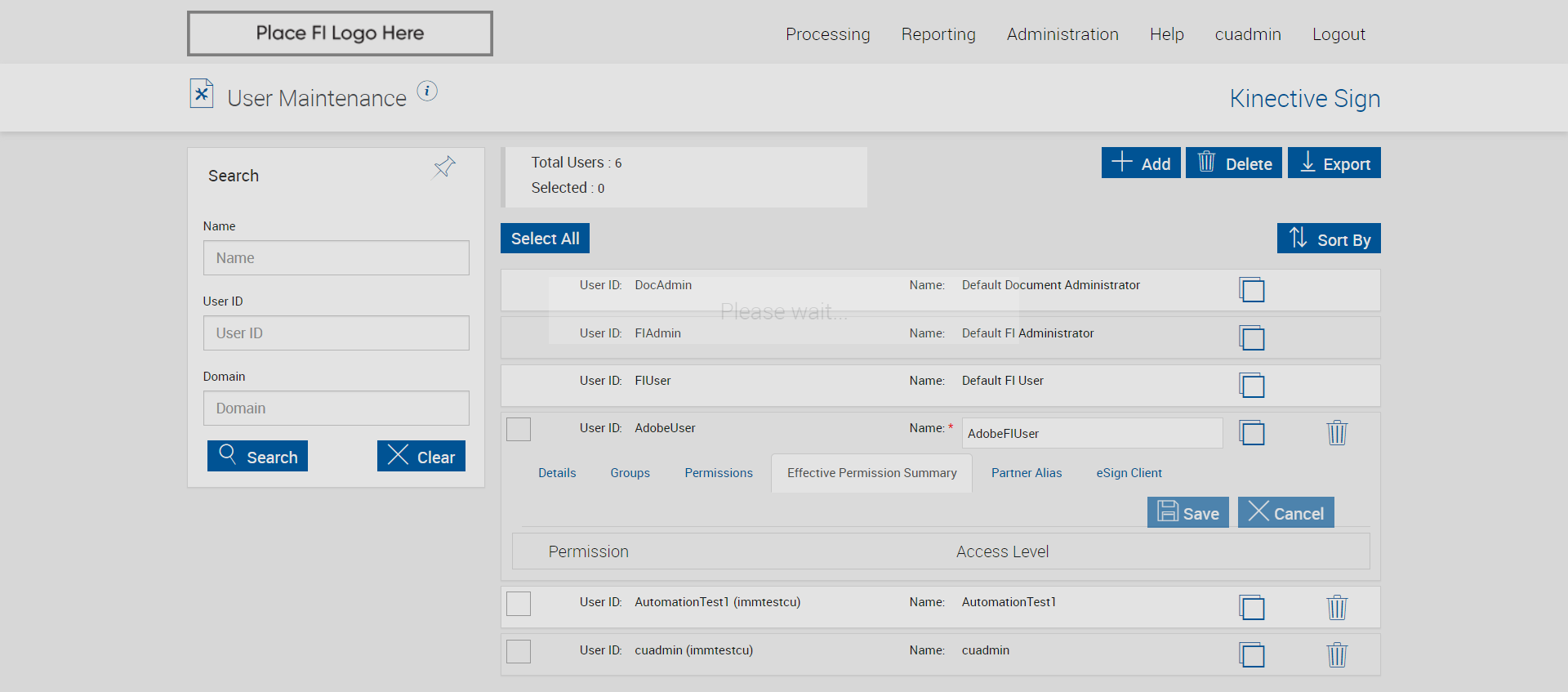Click trash icon for AutomationTest1 user

[1337, 608]
